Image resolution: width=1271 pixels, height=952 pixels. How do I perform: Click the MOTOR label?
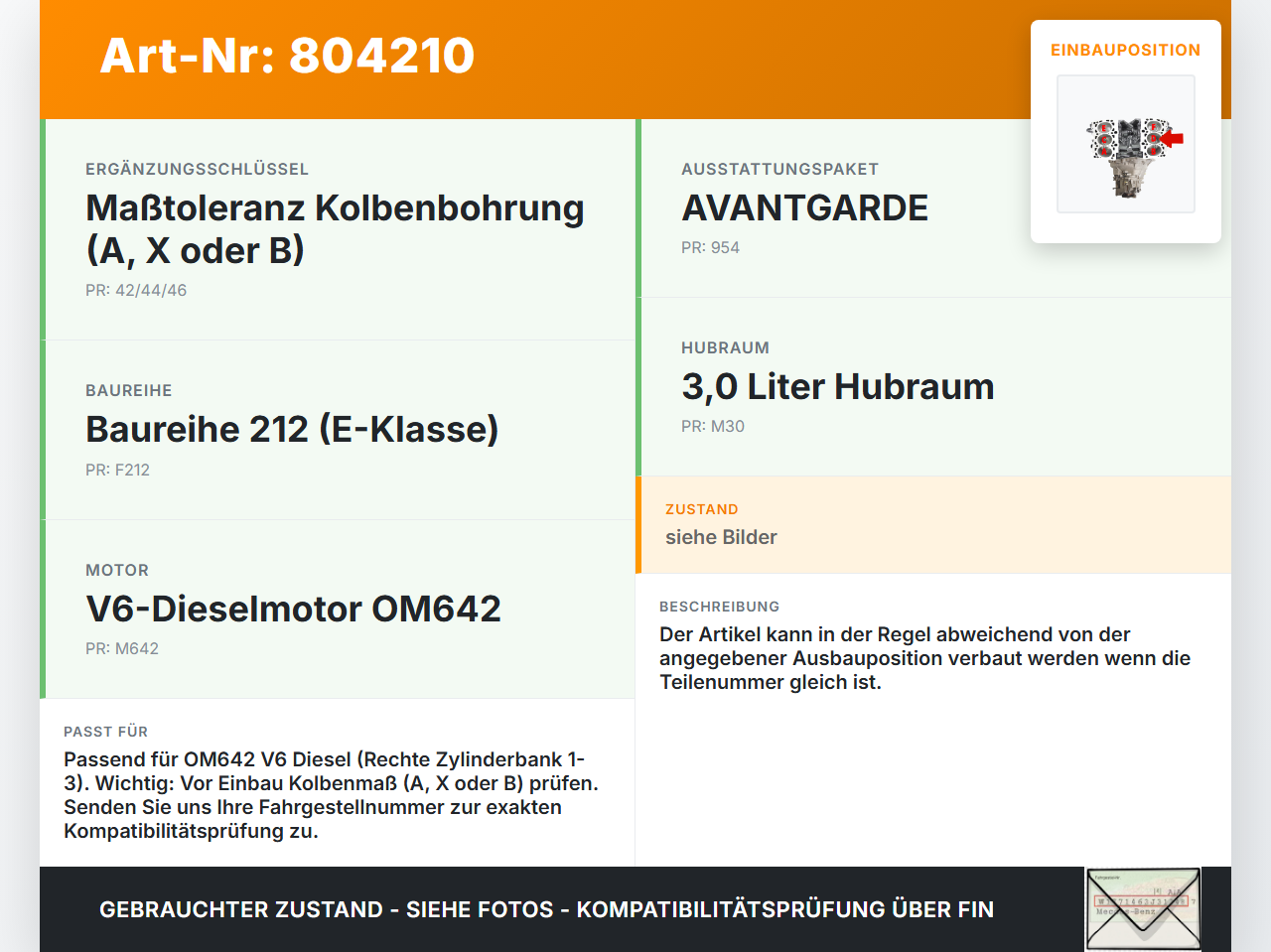pos(117,570)
